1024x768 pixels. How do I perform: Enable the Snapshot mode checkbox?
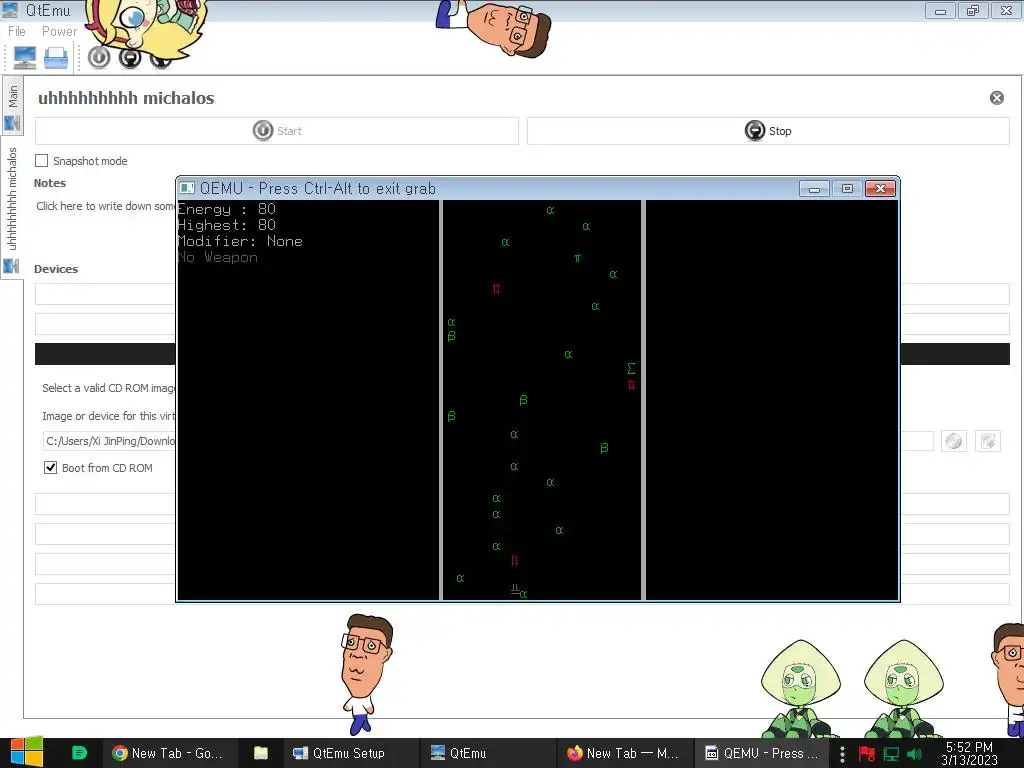click(42, 161)
